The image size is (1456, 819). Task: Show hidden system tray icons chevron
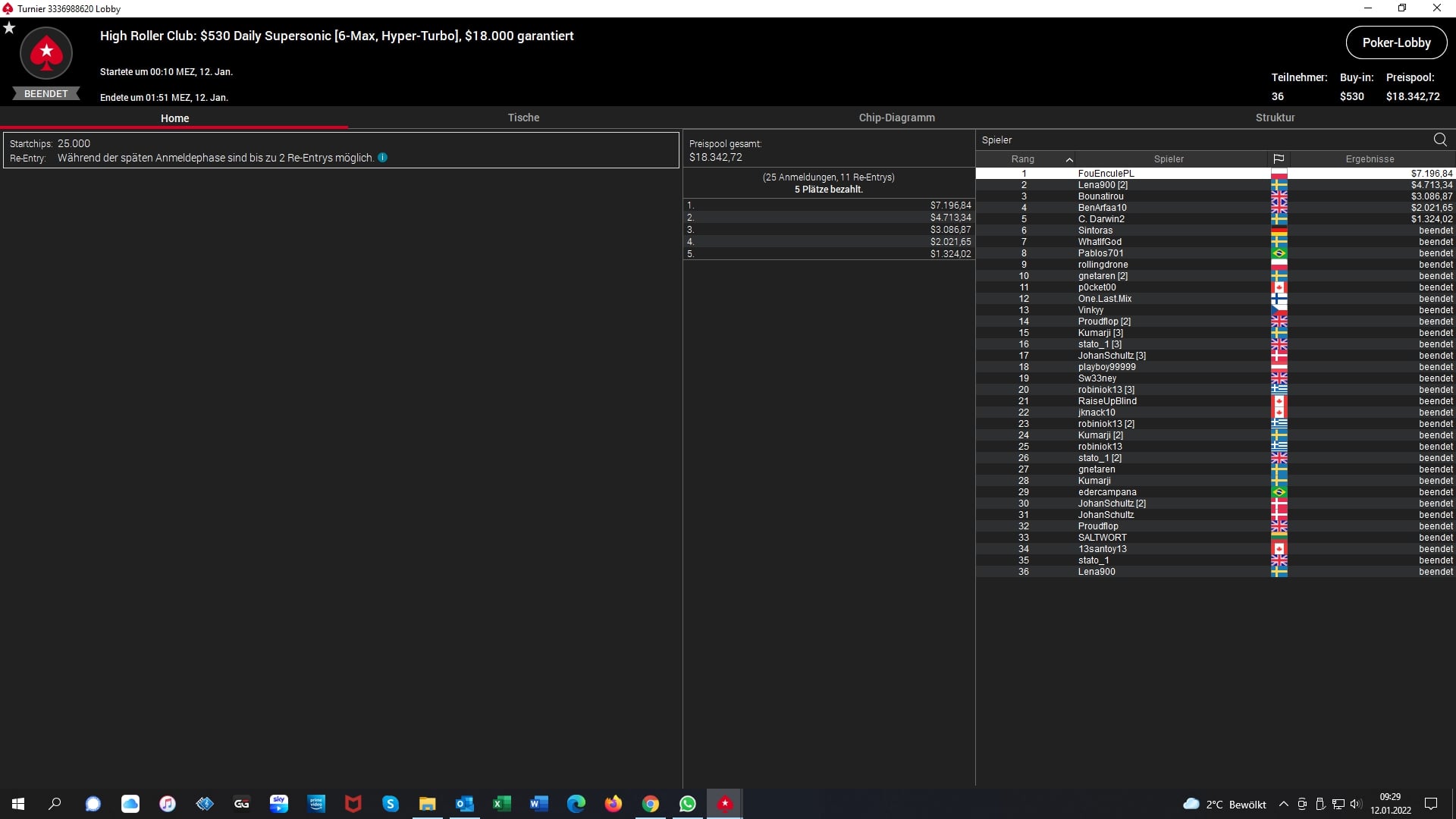(1283, 804)
